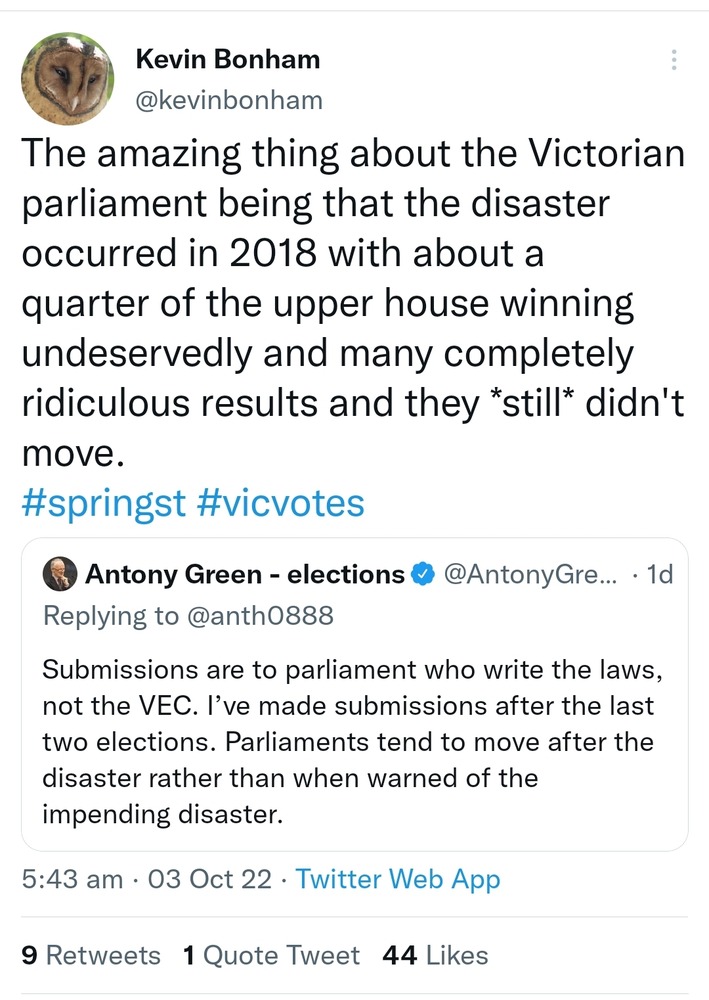The height and width of the screenshot is (1000, 709).
Task: Open the three-dot more options menu
Action: point(675,61)
